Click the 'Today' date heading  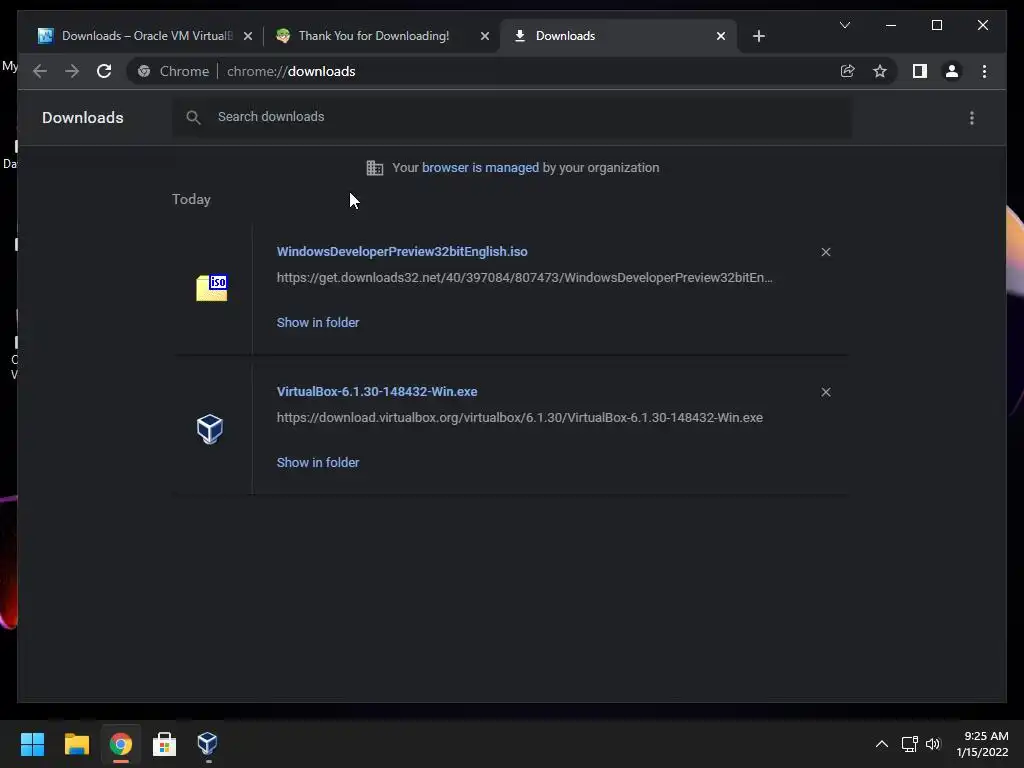191,199
